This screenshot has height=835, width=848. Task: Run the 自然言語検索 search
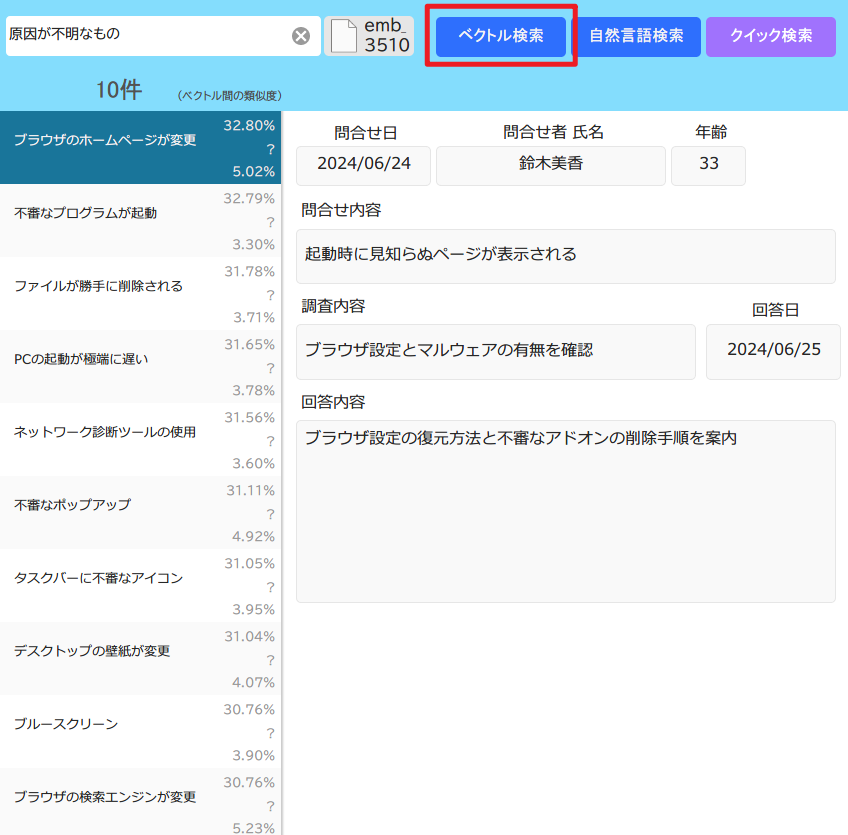coord(636,36)
